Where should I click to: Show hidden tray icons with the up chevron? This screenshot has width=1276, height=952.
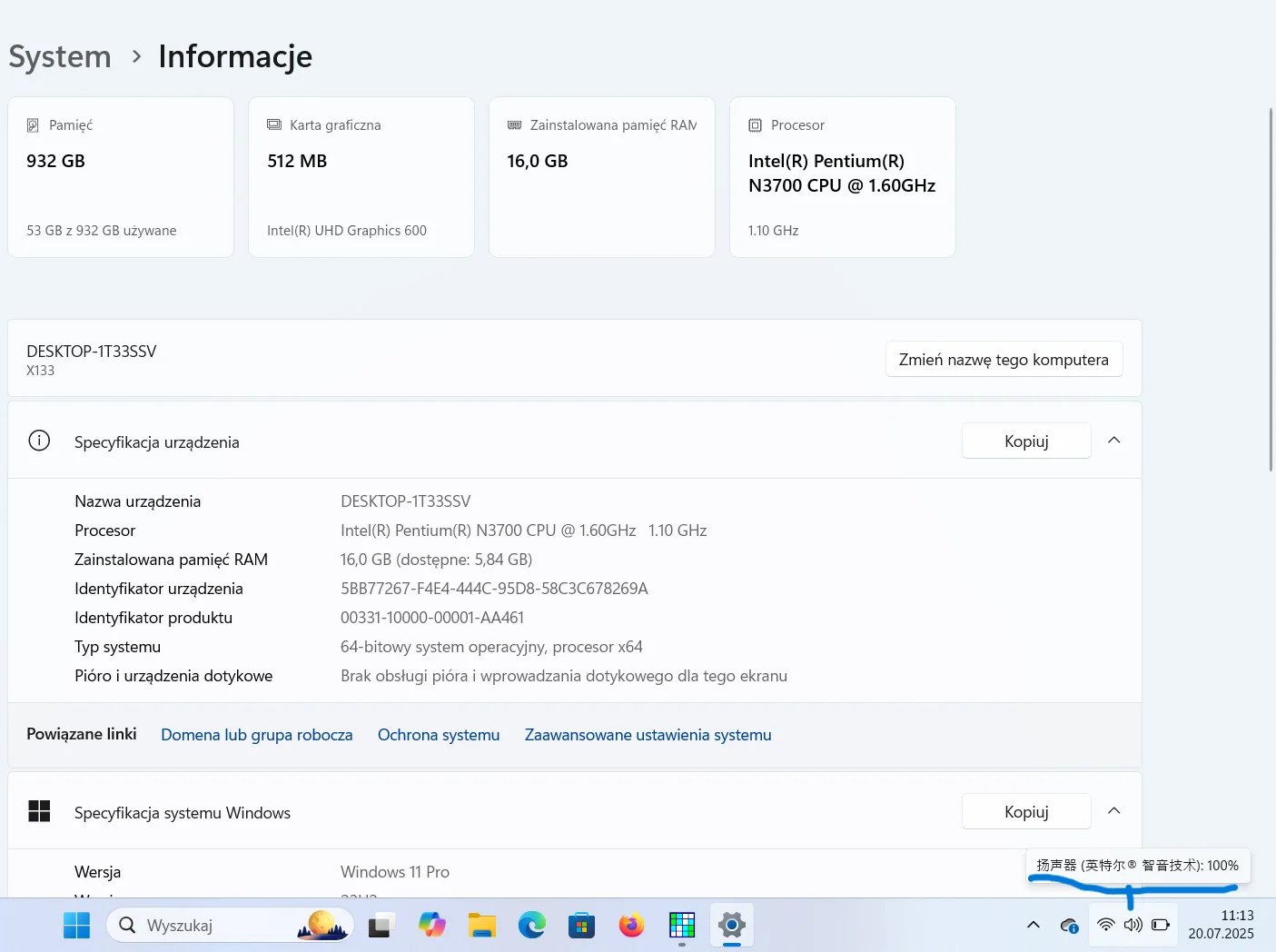tap(1034, 926)
